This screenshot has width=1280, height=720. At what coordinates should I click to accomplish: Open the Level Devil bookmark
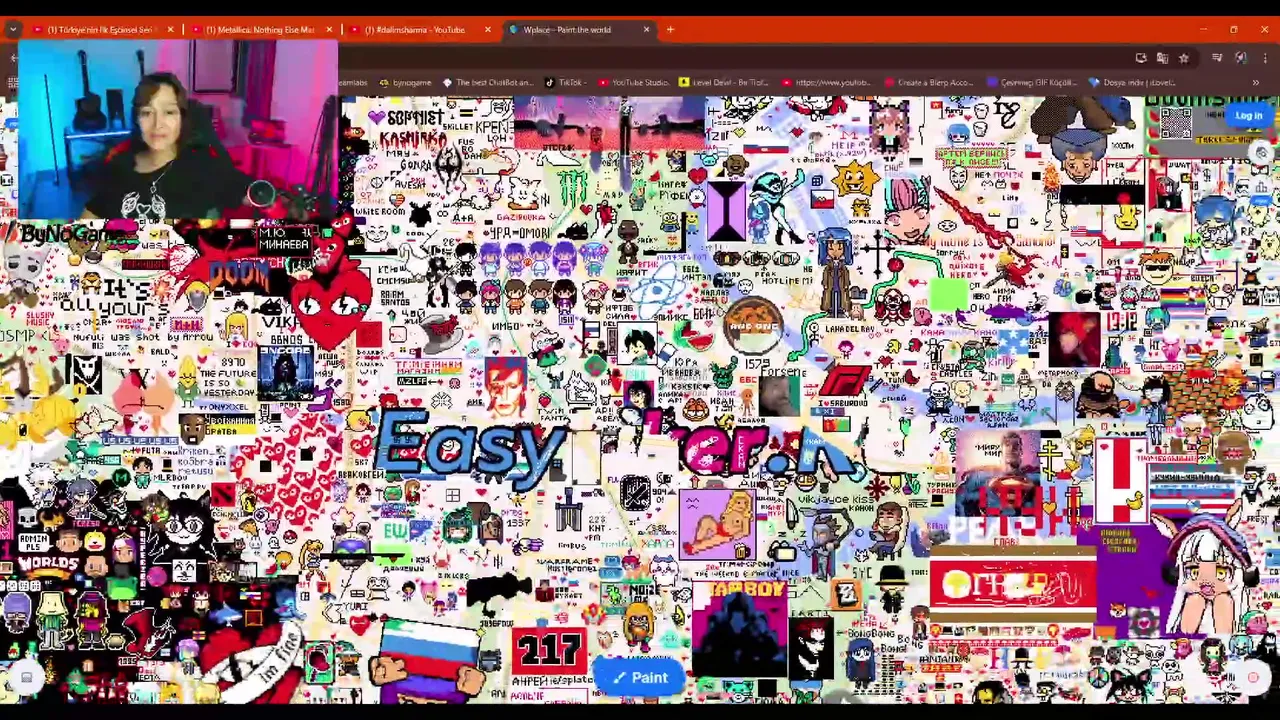click(725, 82)
